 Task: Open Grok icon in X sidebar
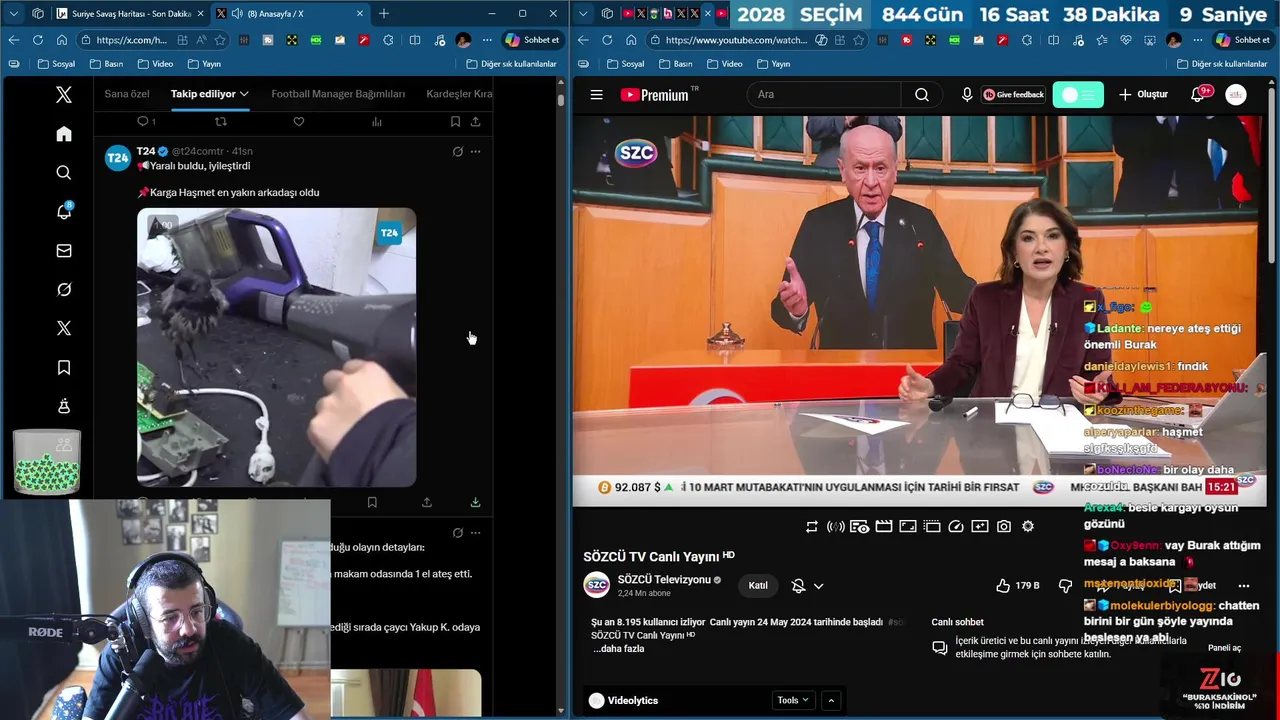[64, 290]
